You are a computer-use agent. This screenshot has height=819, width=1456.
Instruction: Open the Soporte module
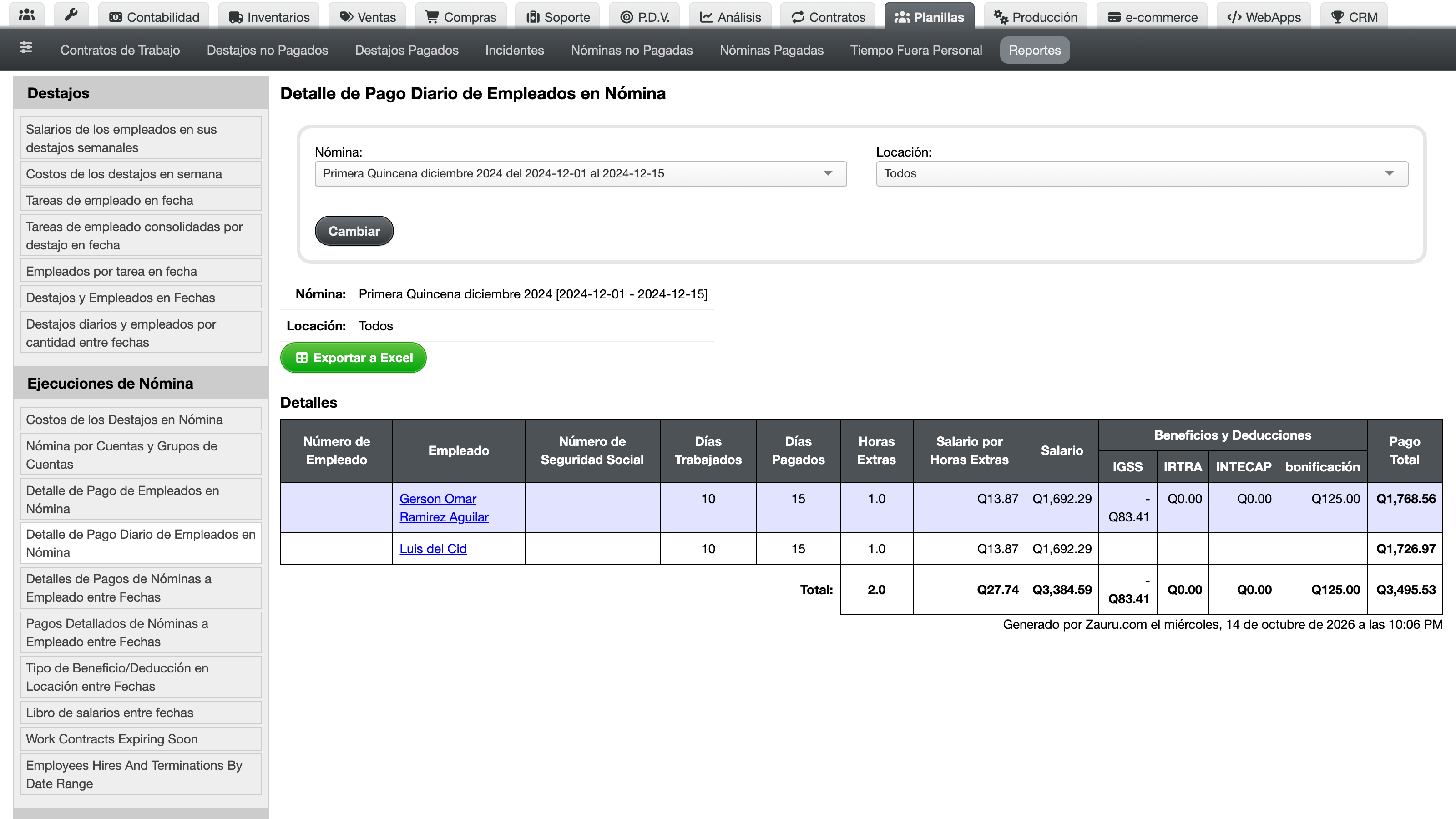557,17
